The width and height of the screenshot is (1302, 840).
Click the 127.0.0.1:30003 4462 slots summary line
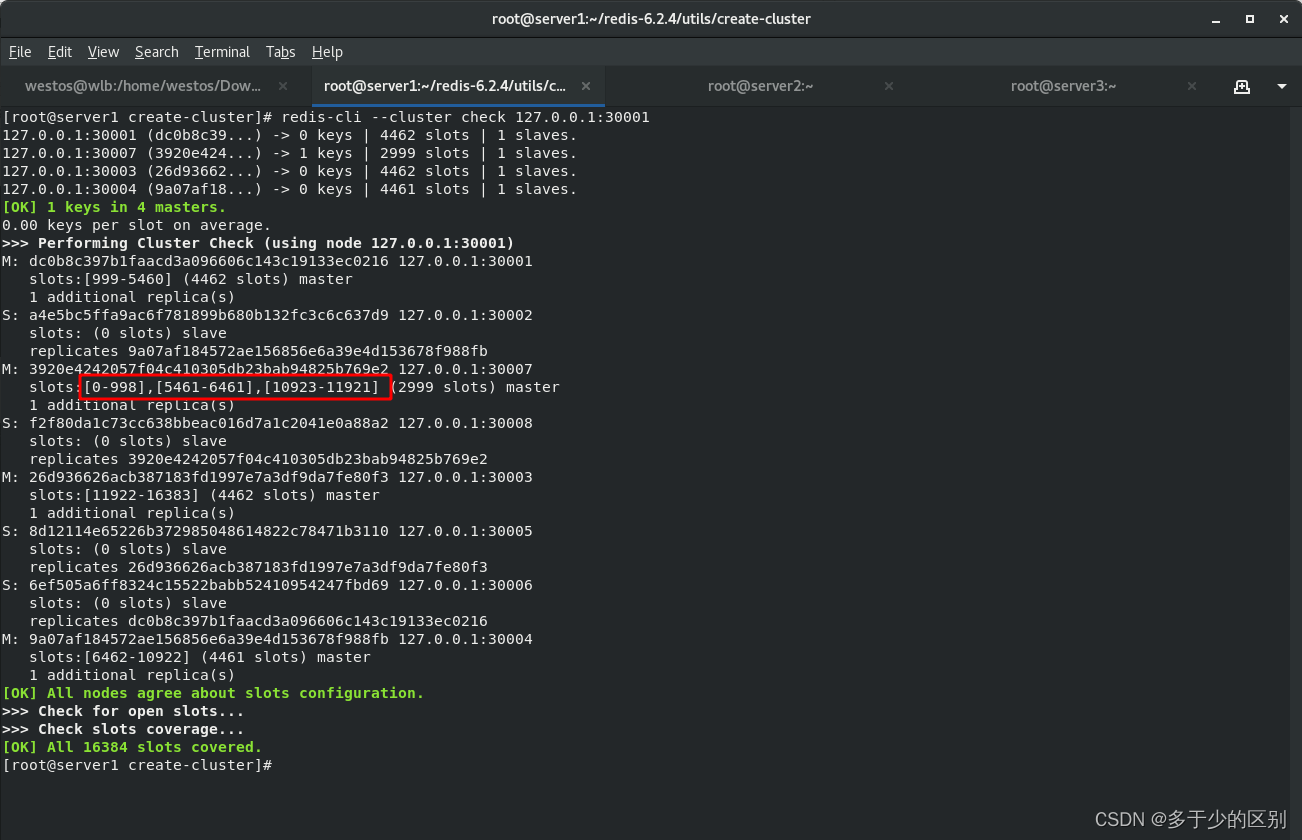(289, 171)
